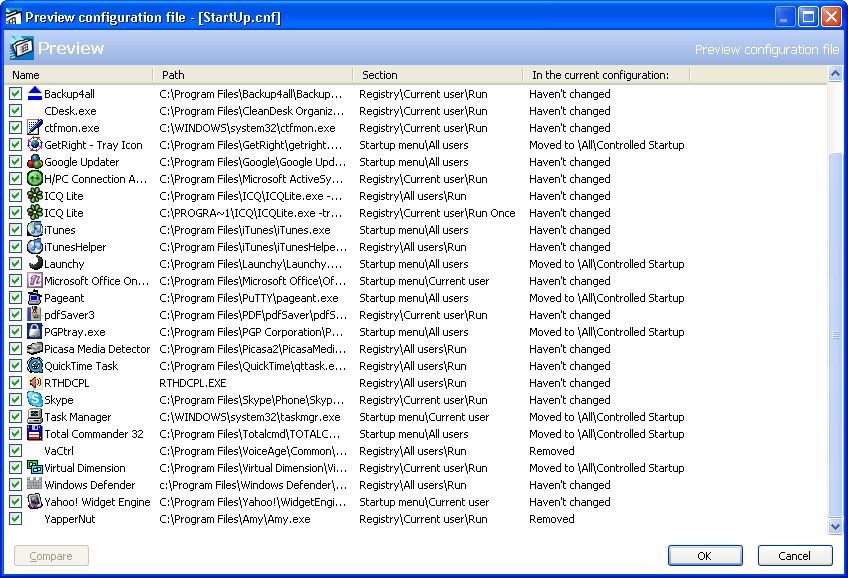Click the Cancel button
This screenshot has width=848, height=578.
794,556
